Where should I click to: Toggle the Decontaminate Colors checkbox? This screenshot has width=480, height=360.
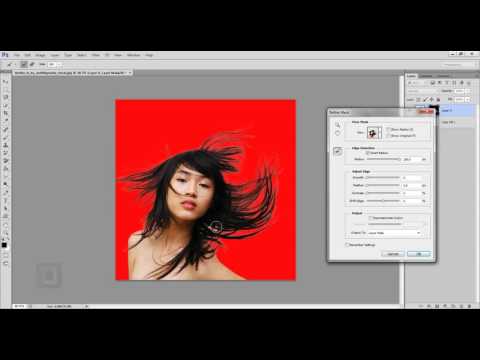coord(370,218)
